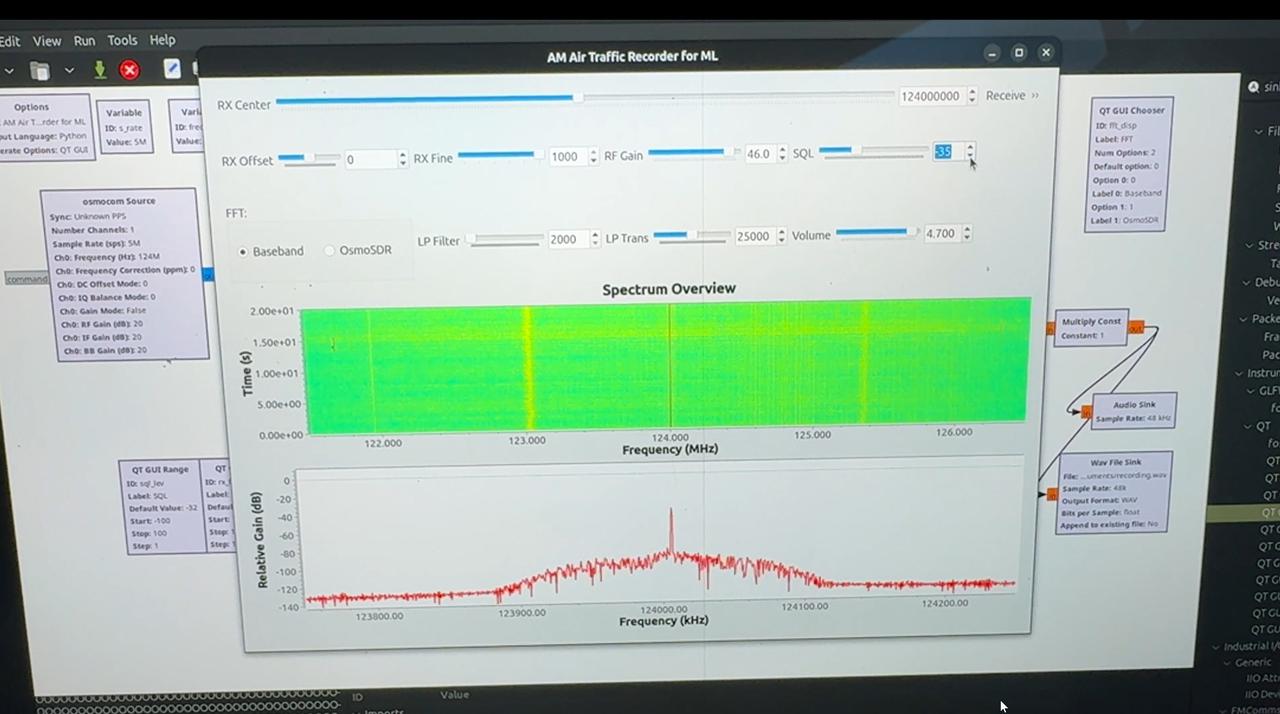The height and width of the screenshot is (714, 1280).
Task: Click the SQL spinbox arrows
Action: click(970, 152)
